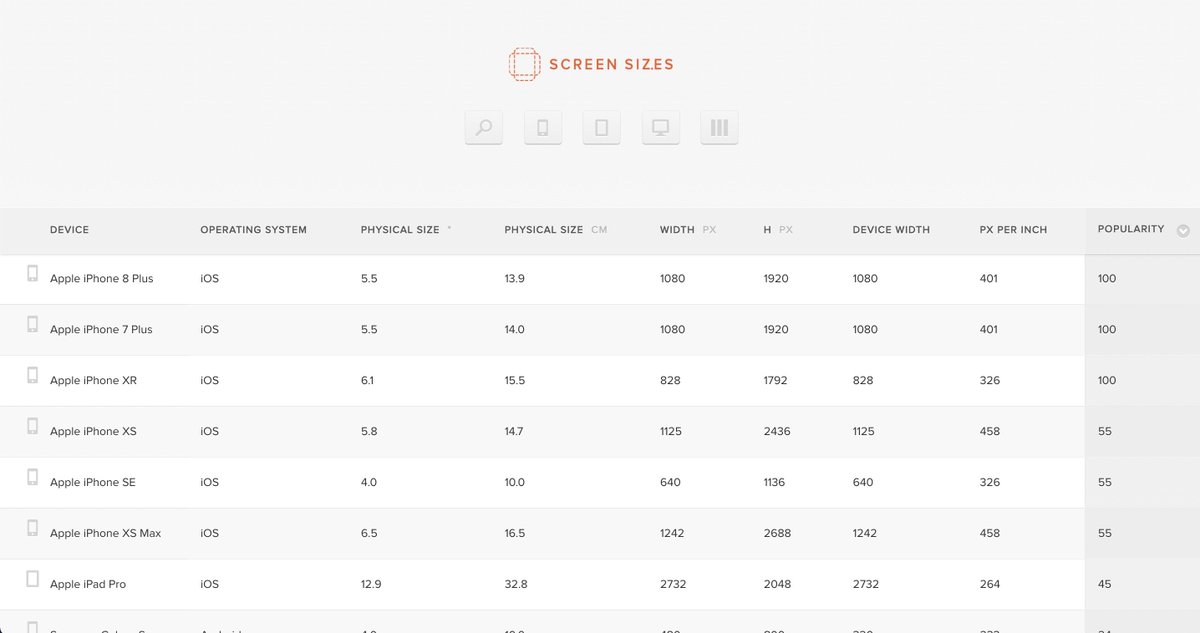Click phone icon beside iPhone 7 Plus

[33, 325]
